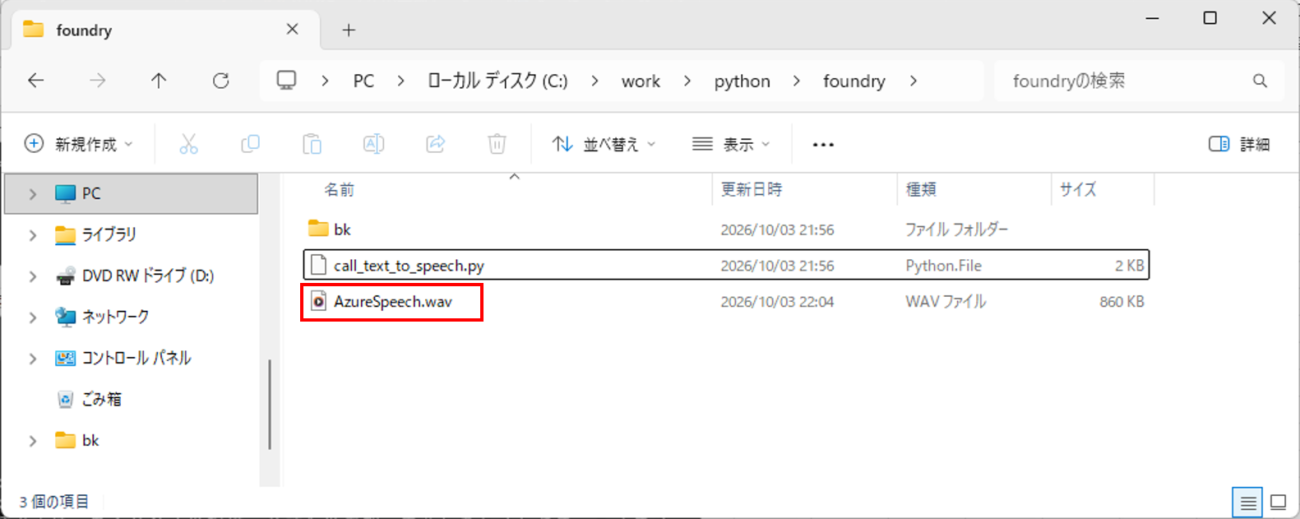
Task: Open the 新規作成 dropdown
Action: tap(78, 144)
